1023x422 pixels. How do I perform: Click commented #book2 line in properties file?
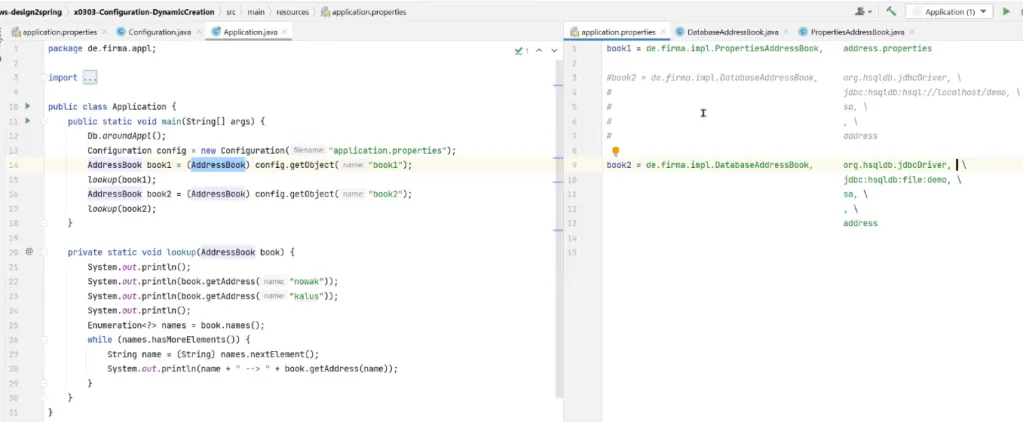click(711, 78)
